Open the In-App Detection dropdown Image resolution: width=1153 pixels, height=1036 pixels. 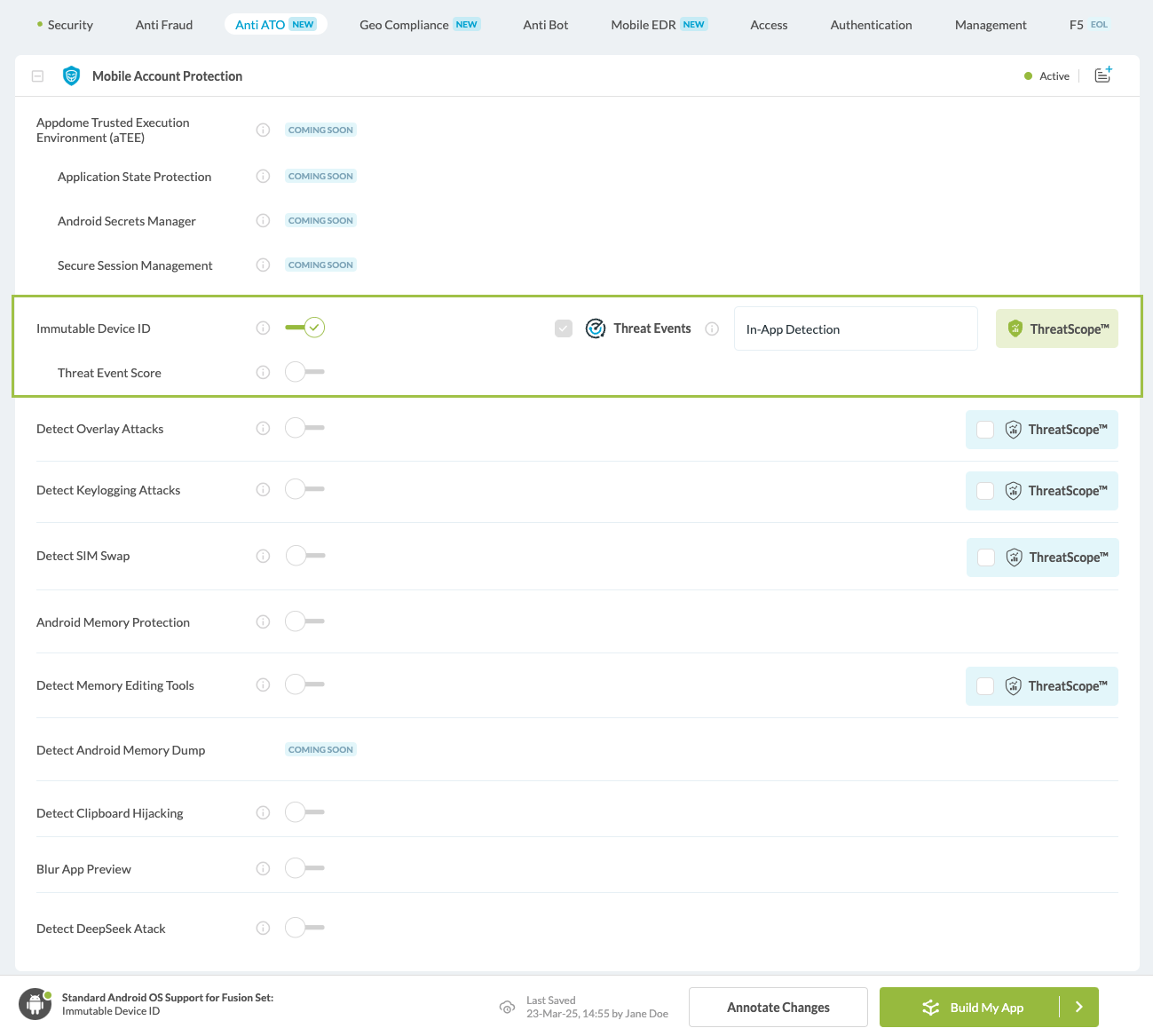[x=855, y=328]
